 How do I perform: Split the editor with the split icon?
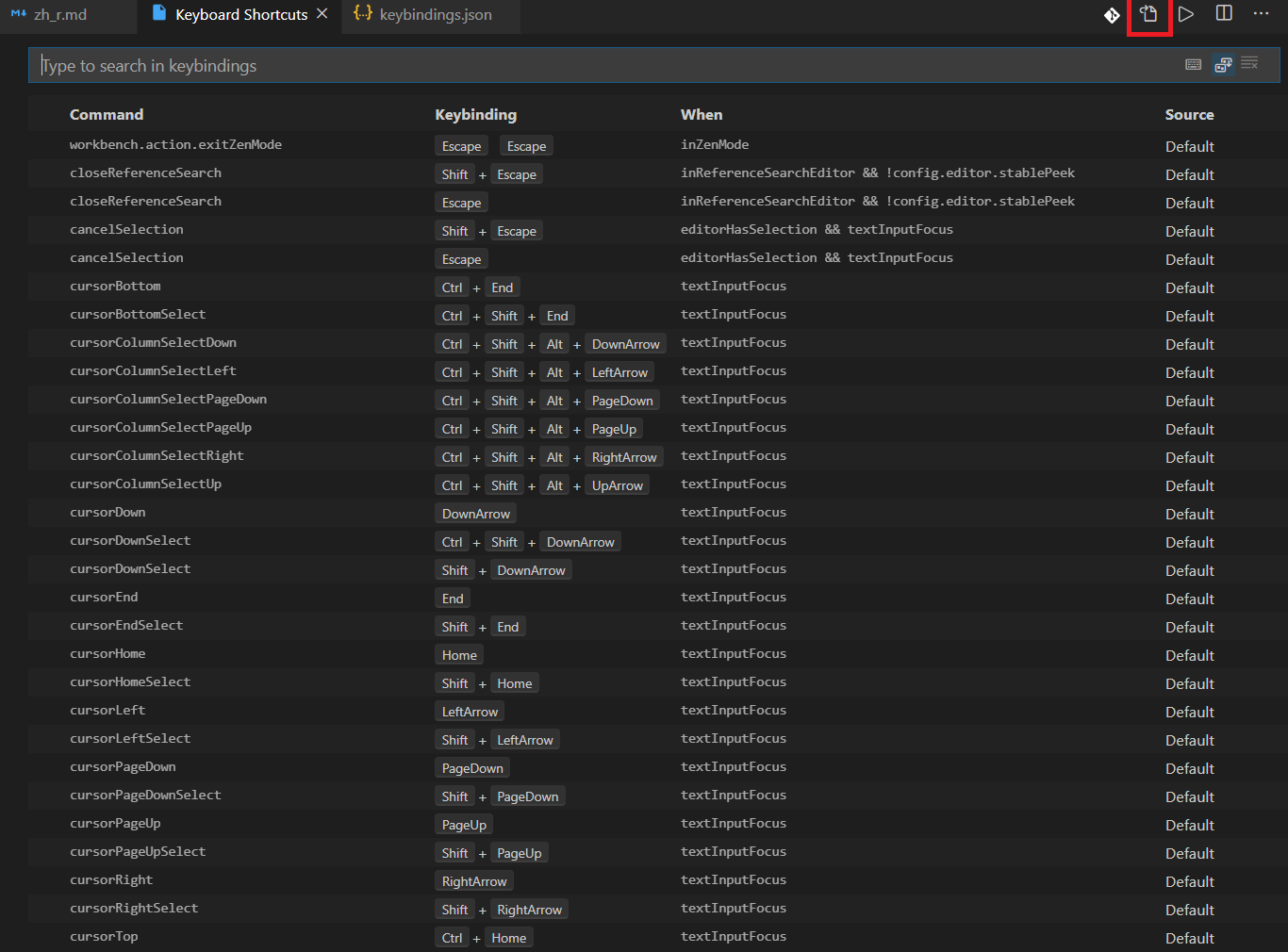tap(1224, 14)
